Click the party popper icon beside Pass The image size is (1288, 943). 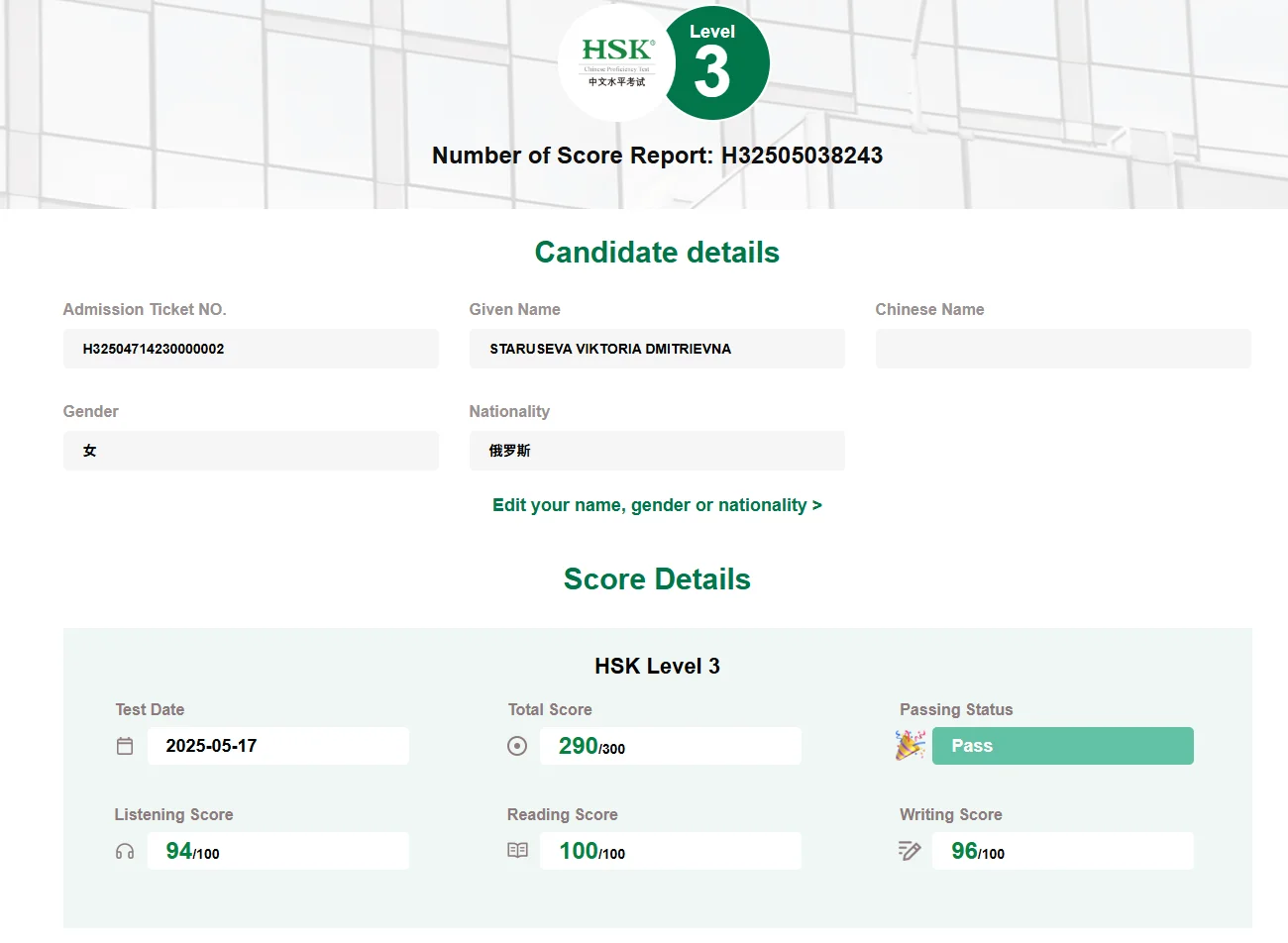click(x=911, y=745)
